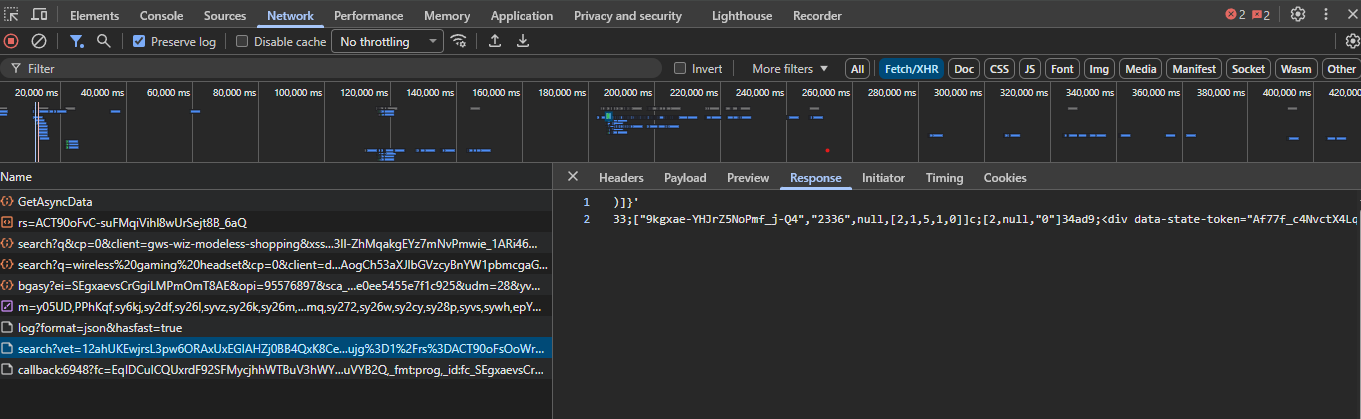This screenshot has width=1361, height=419.
Task: Enable the Disable cache checkbox
Action: tap(242, 42)
